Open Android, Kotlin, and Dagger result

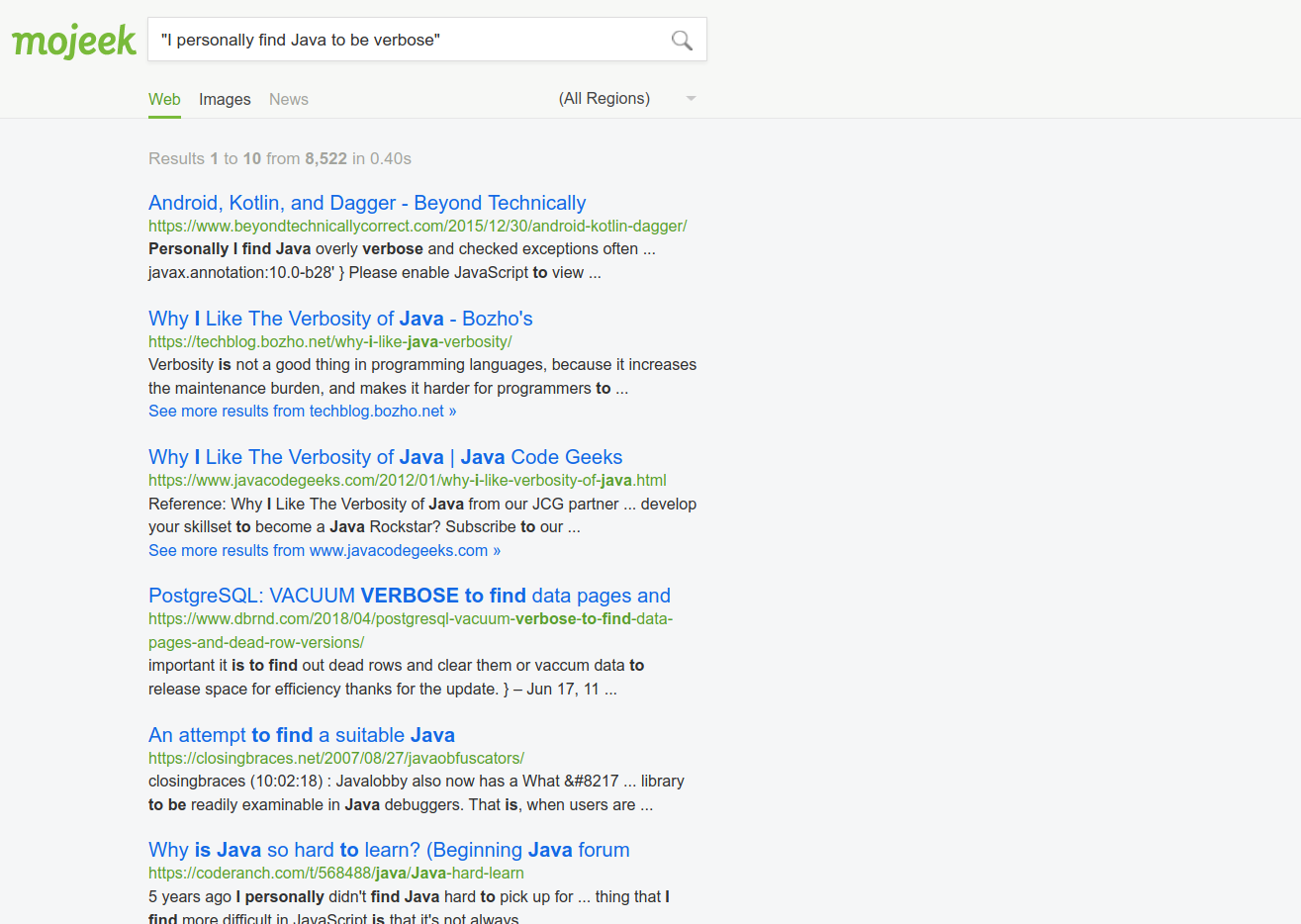tap(367, 203)
